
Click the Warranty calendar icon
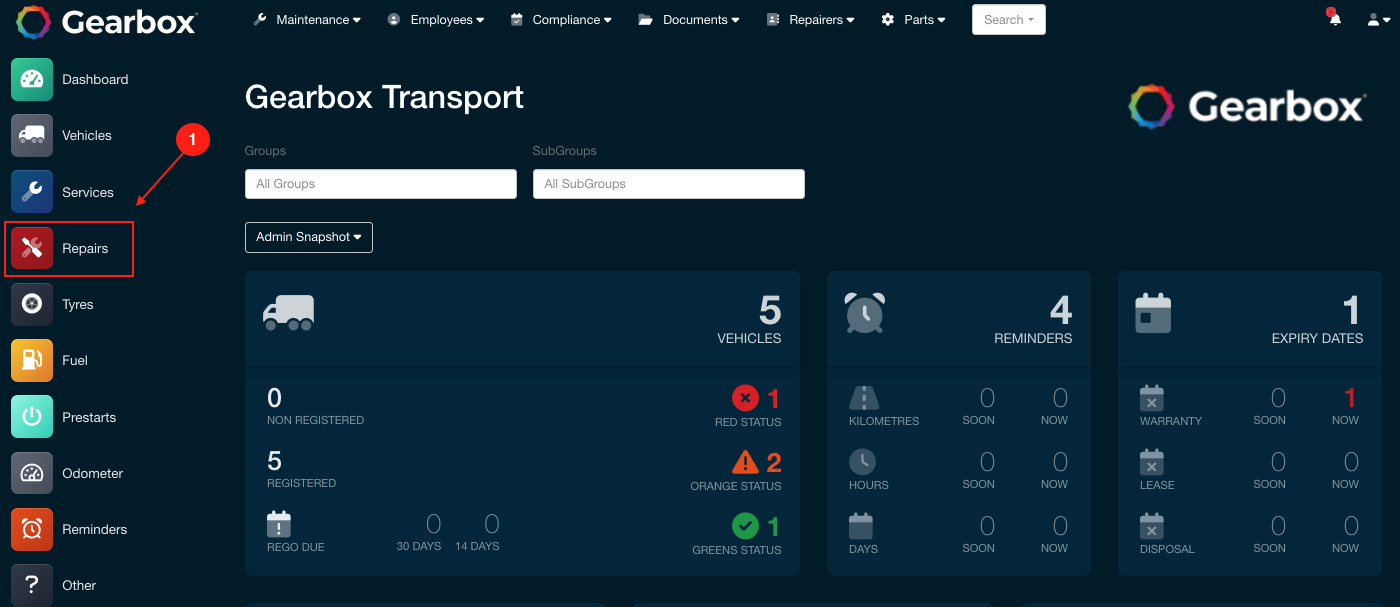[x=1152, y=398]
